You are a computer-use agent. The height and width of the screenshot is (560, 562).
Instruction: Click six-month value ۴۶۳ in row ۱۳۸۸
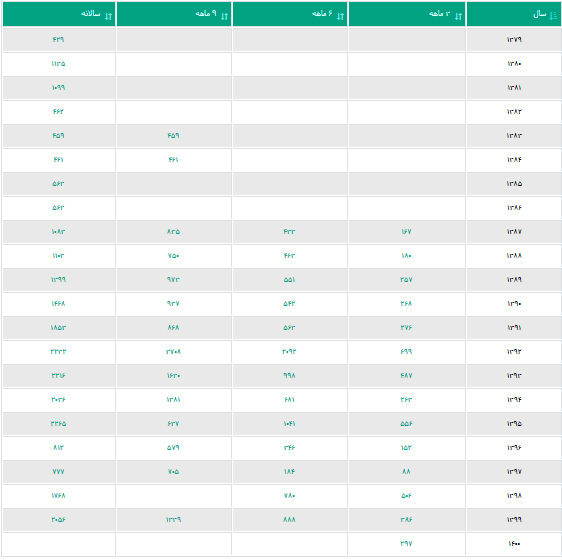pyautogui.click(x=289, y=256)
